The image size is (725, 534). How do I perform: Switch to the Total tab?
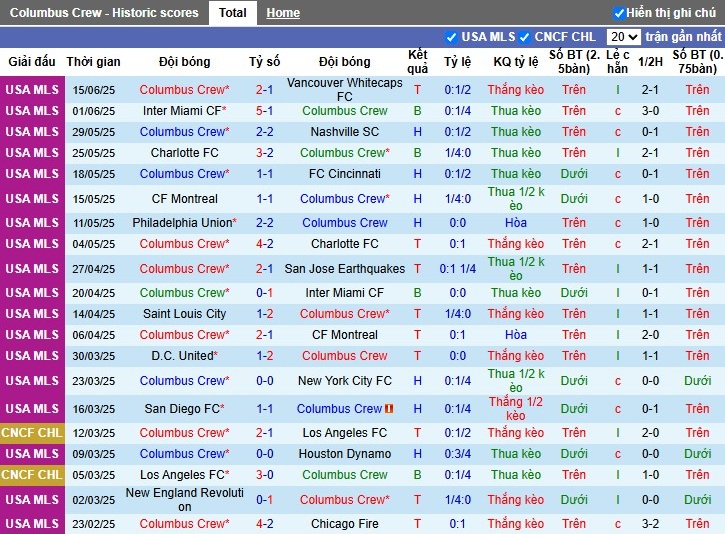233,12
